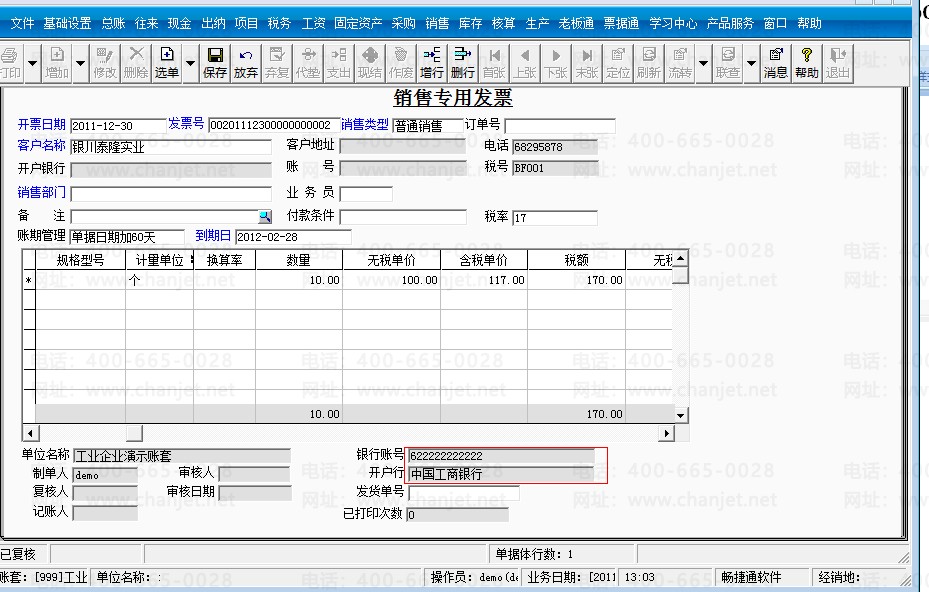Click the 数量 column header

(x=299, y=260)
